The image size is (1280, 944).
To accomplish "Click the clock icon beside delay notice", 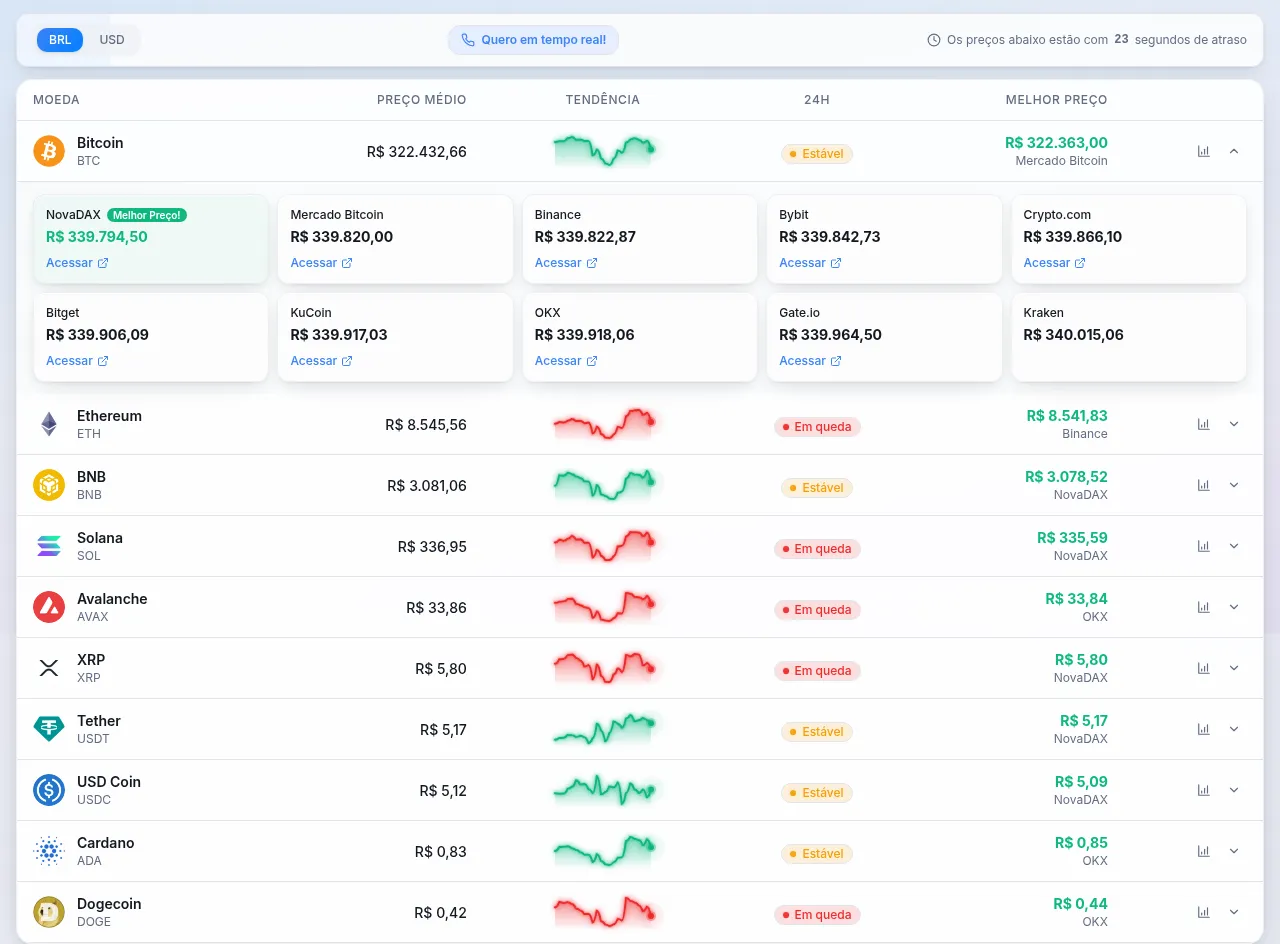I will click(934, 40).
